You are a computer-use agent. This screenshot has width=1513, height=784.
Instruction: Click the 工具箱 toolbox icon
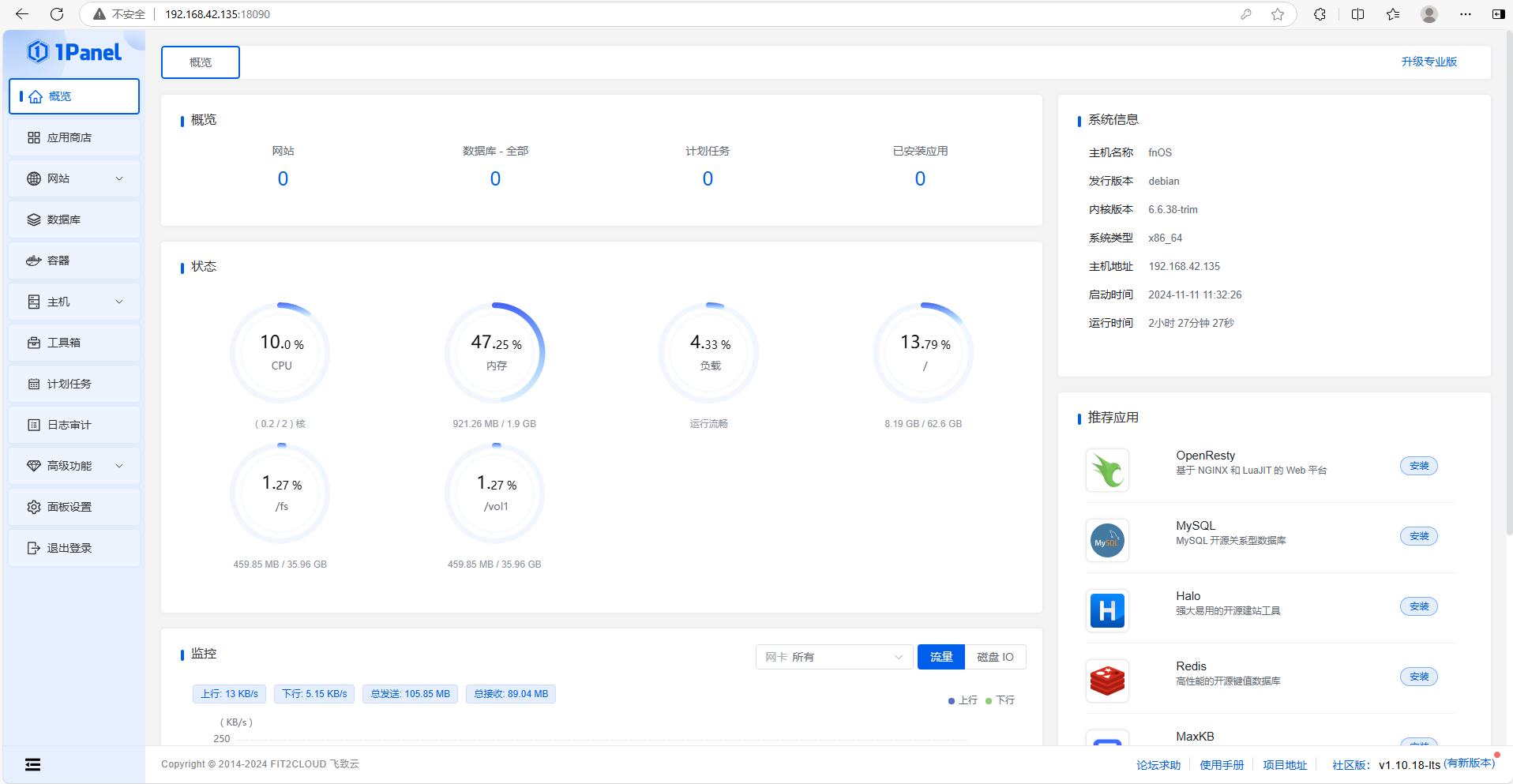[34, 343]
